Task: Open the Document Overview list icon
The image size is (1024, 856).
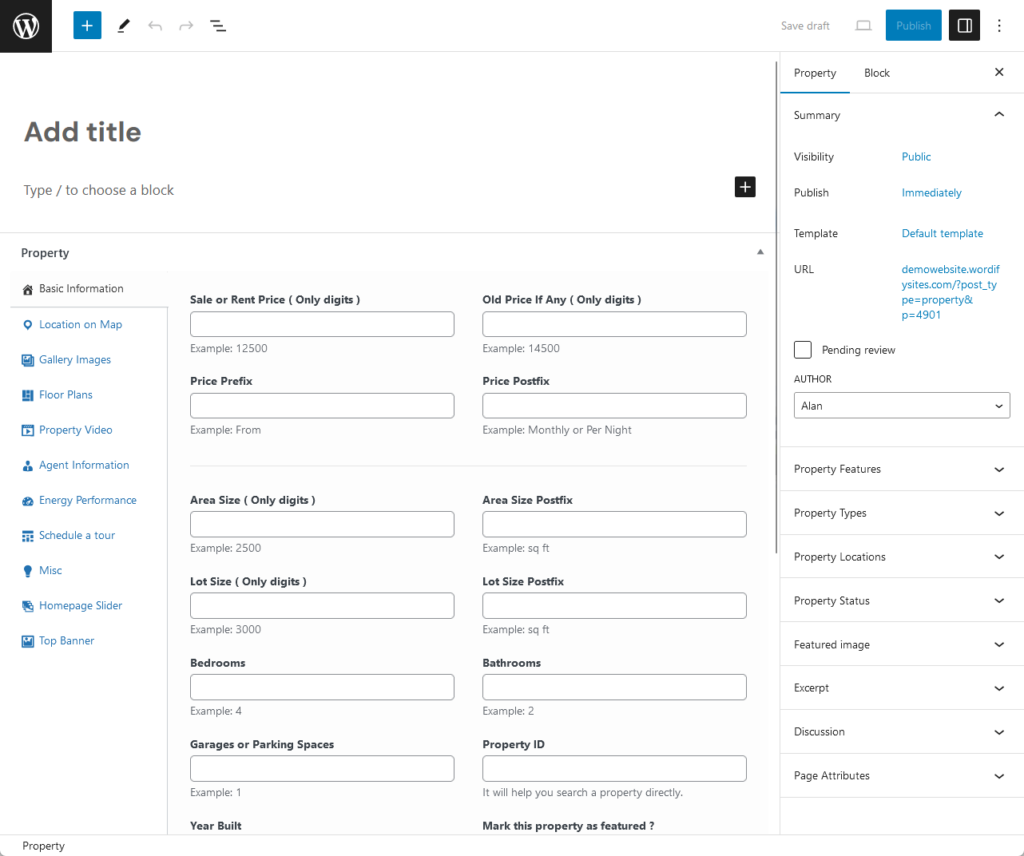Action: tap(218, 26)
